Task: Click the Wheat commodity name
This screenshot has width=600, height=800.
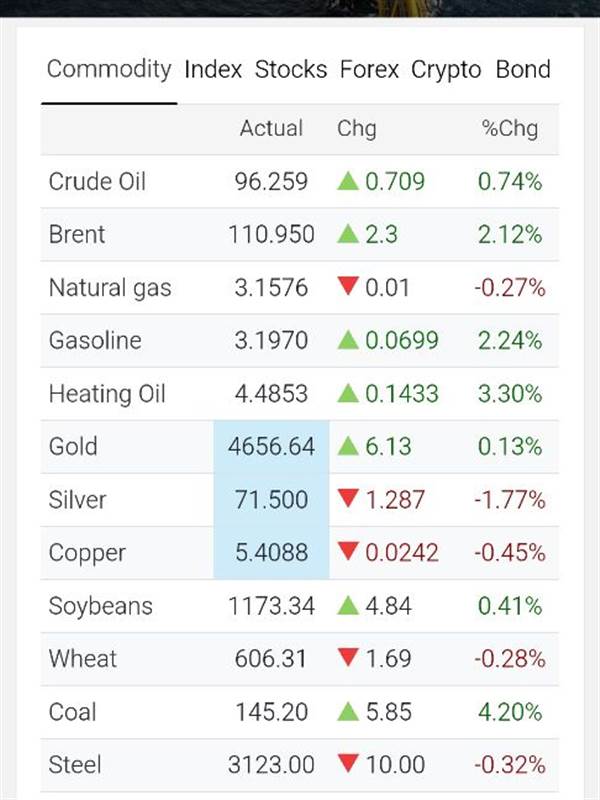Action: point(83,659)
